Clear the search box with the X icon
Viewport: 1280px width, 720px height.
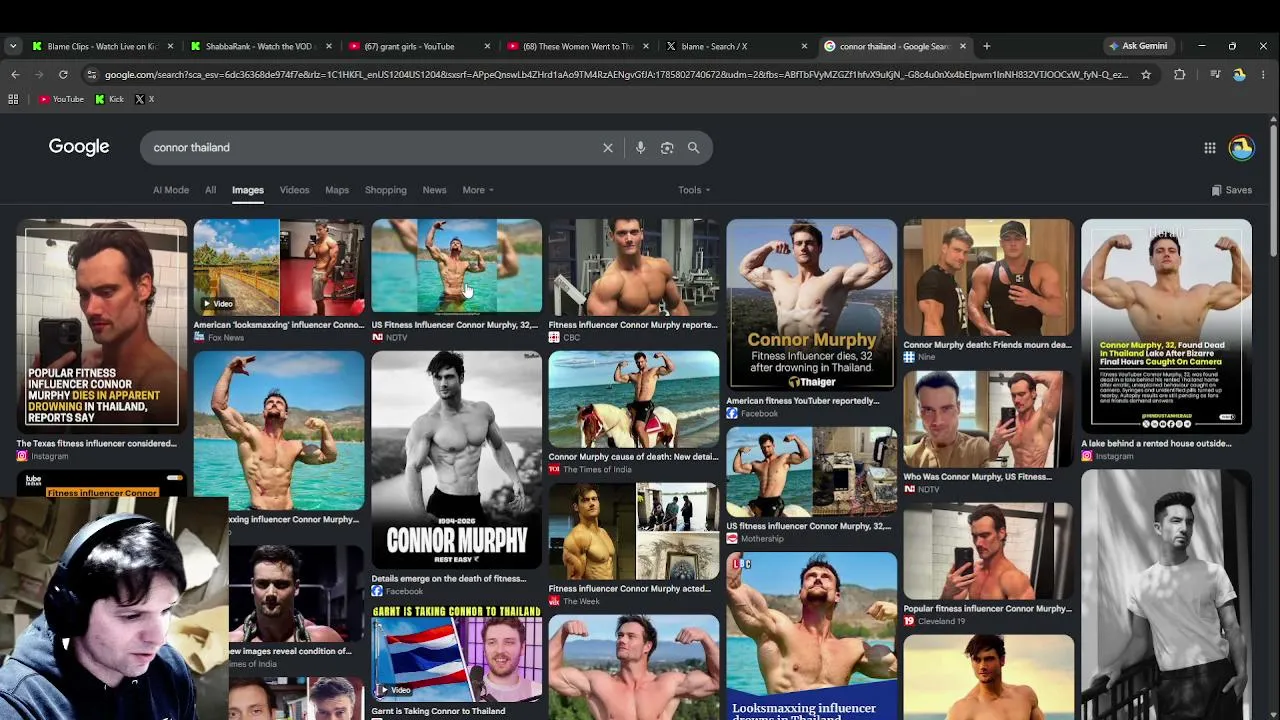pos(608,148)
